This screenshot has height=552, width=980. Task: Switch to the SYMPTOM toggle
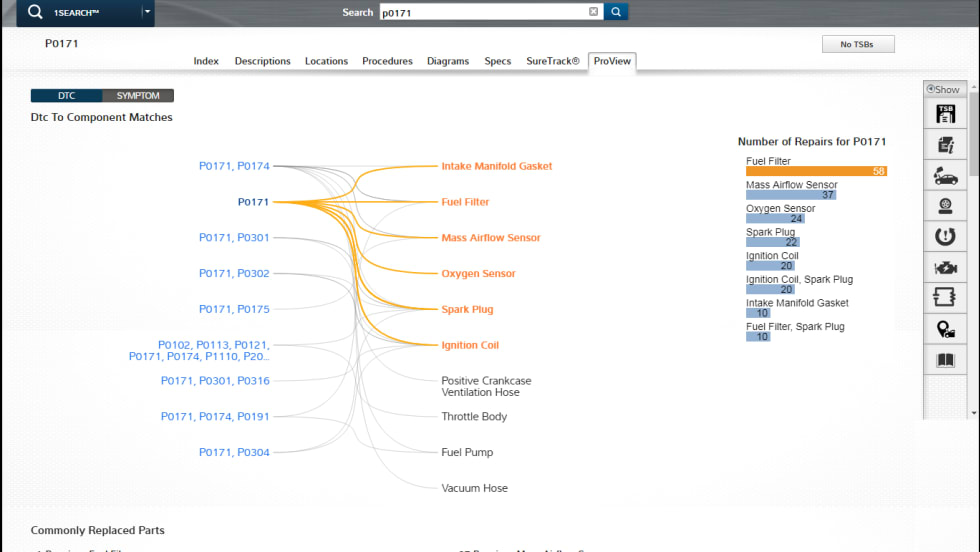[138, 96]
